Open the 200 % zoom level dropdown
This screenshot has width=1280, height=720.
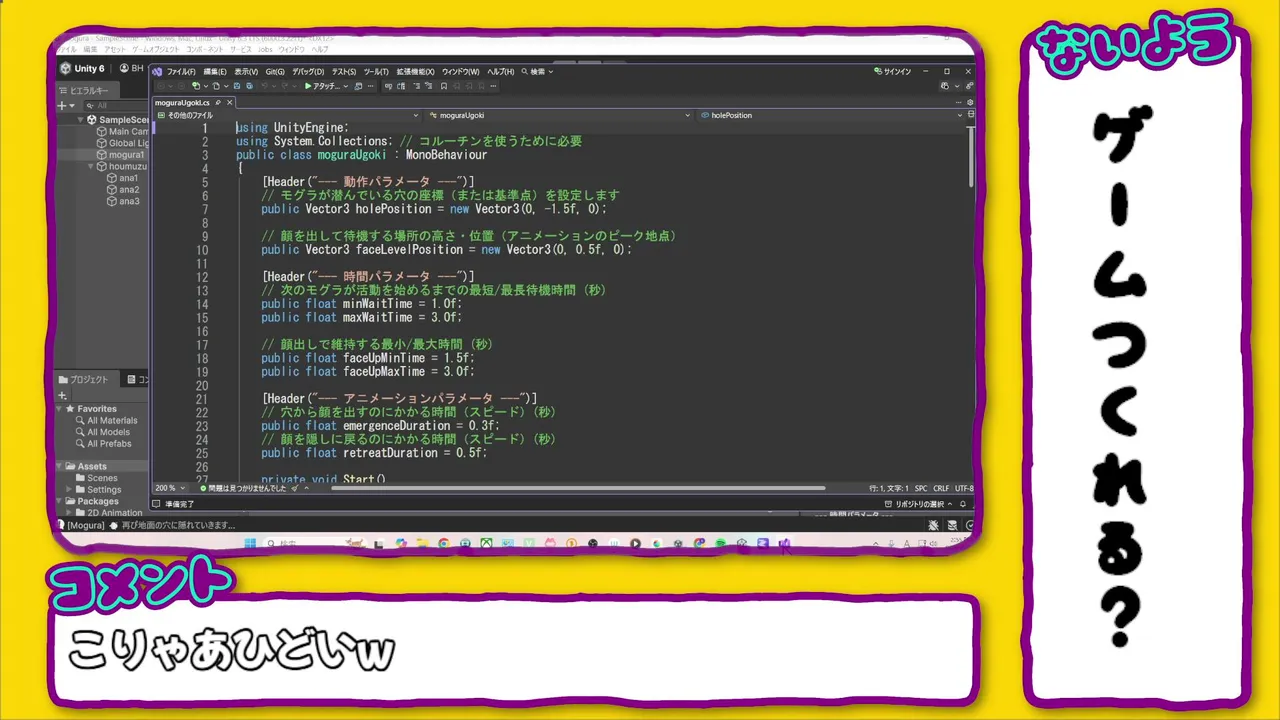pyautogui.click(x=169, y=488)
